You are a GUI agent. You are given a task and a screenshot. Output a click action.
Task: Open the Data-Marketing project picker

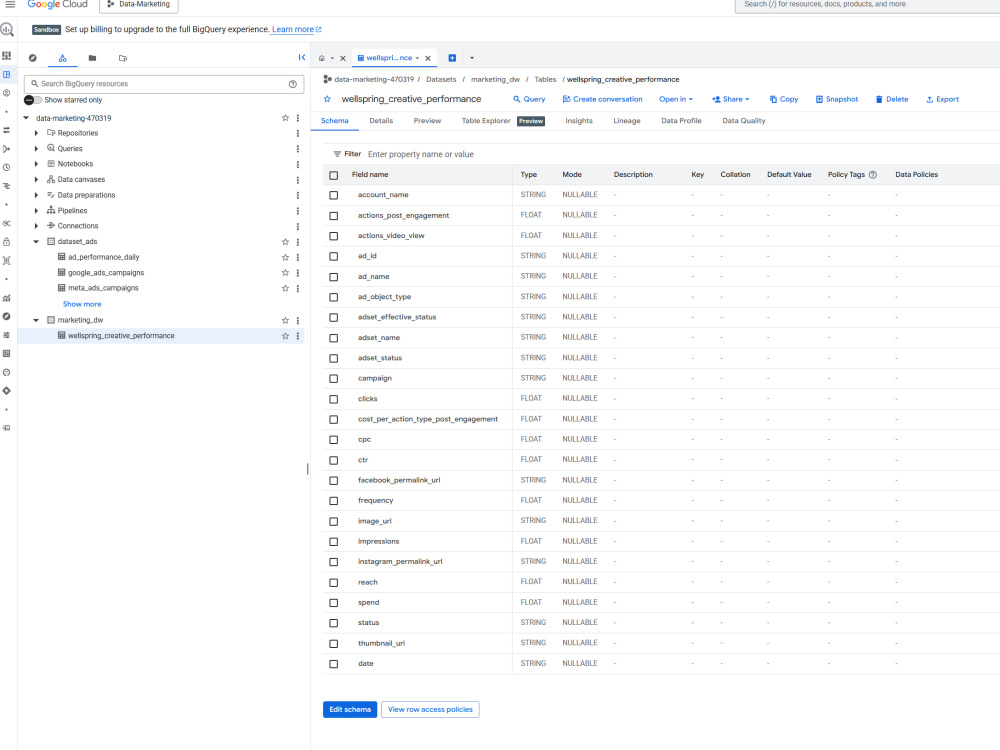coord(139,4)
